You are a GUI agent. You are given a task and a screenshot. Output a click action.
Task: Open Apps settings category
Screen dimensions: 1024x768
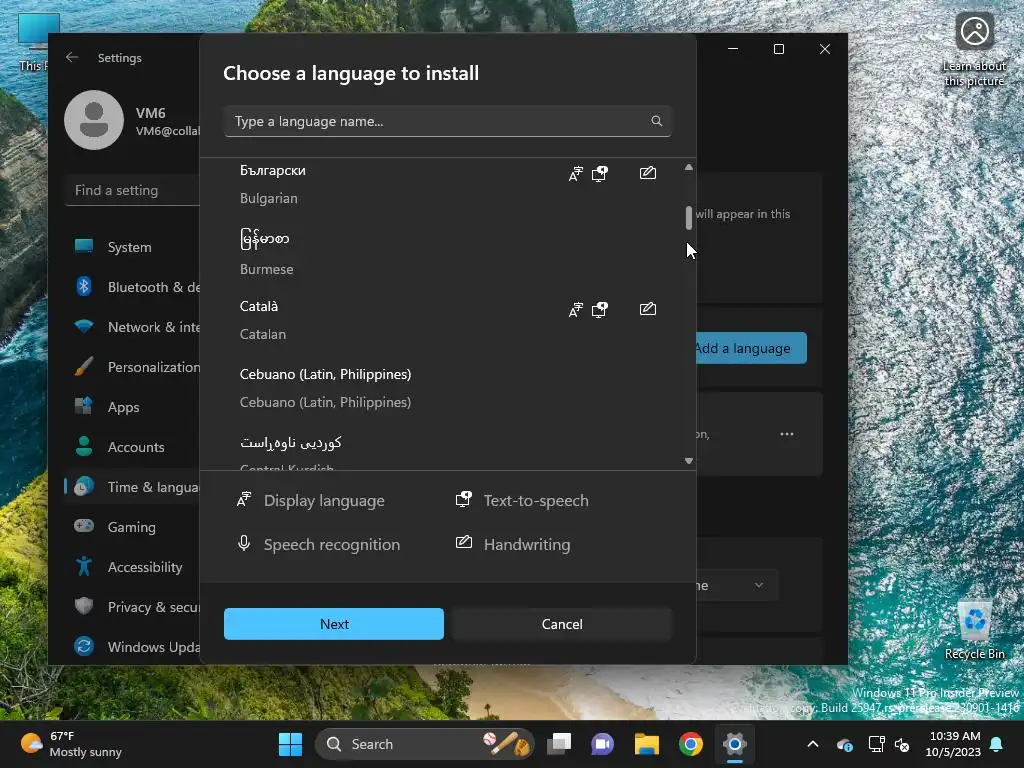tap(132, 407)
